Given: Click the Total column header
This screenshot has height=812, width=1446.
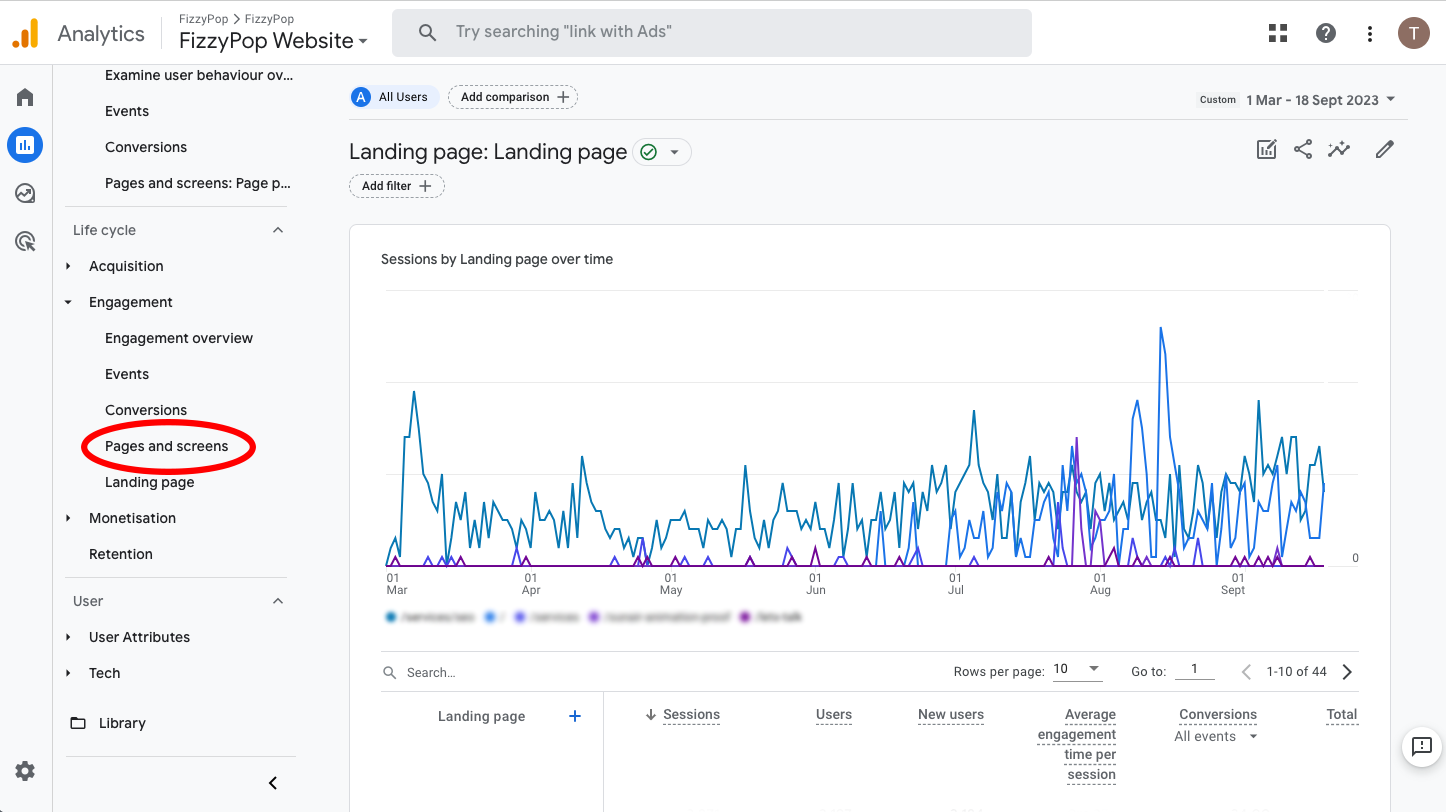Looking at the screenshot, I should pos(1342,714).
